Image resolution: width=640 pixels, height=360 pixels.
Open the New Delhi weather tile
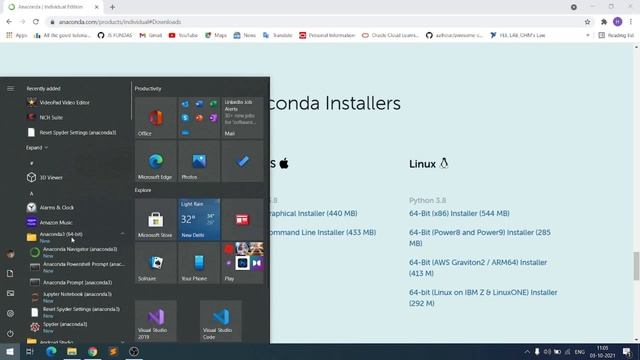point(199,220)
